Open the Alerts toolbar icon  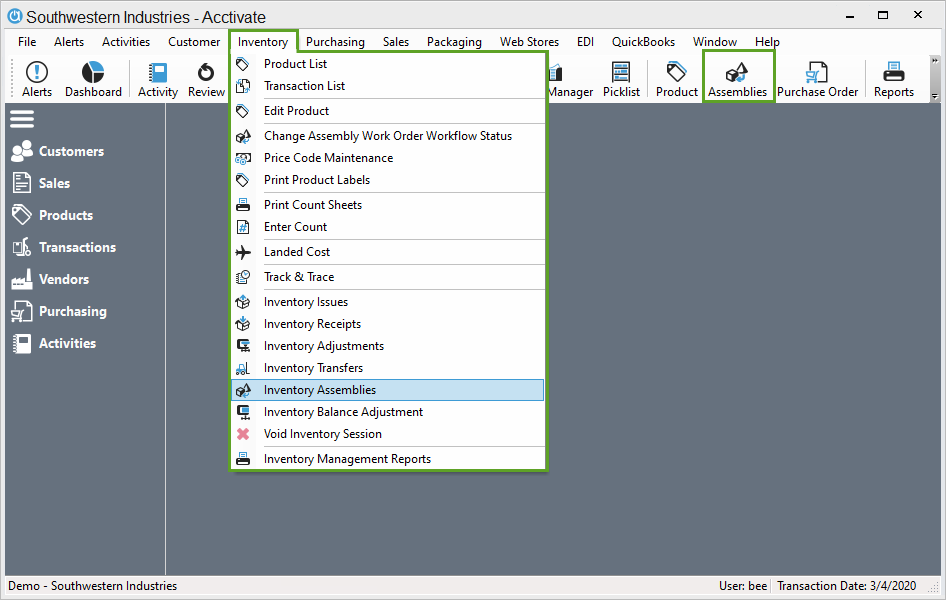[37, 79]
